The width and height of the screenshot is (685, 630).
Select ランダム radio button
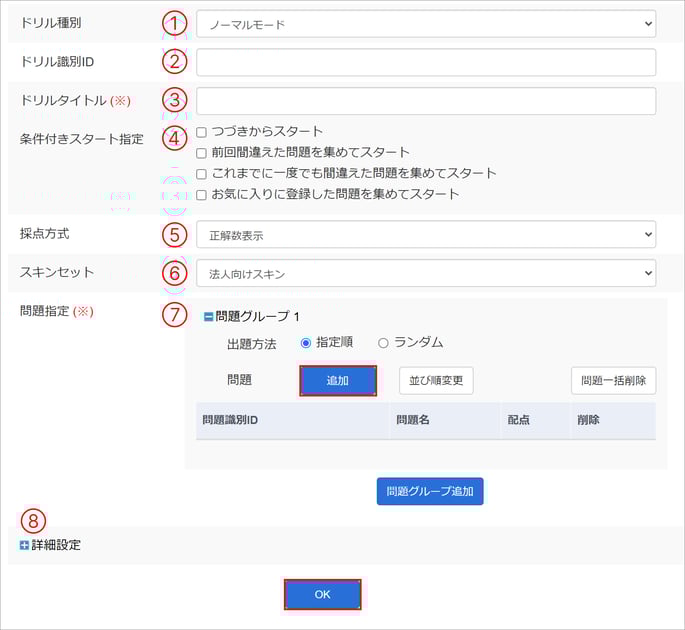point(383,343)
